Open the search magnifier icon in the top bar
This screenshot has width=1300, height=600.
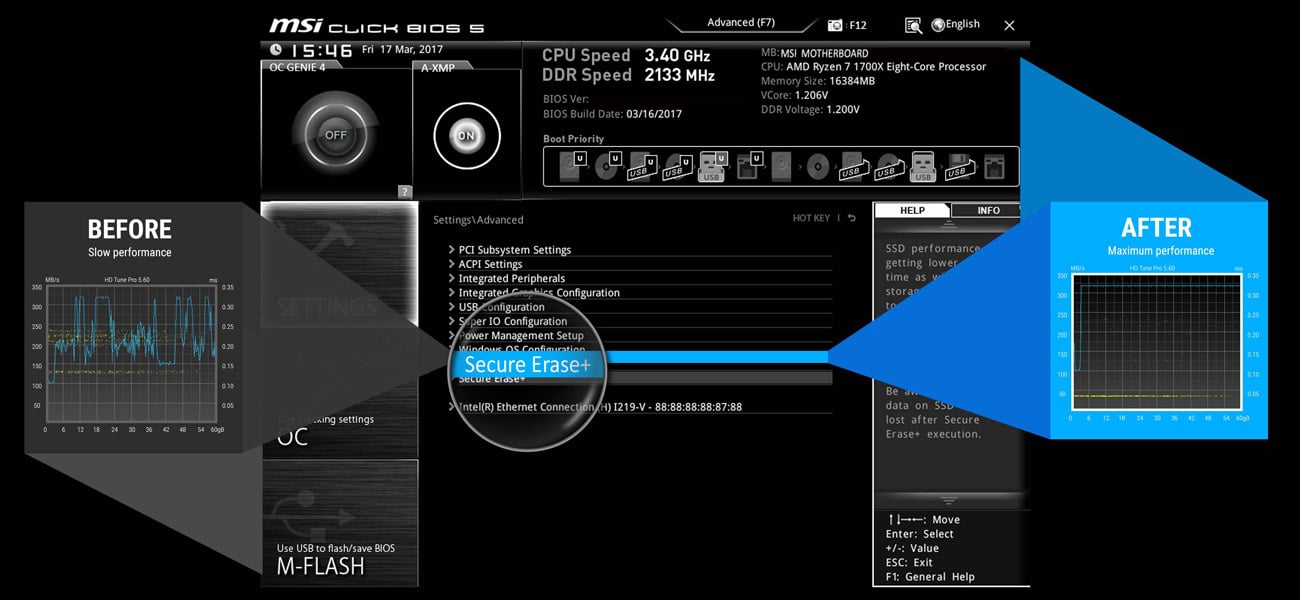914,25
